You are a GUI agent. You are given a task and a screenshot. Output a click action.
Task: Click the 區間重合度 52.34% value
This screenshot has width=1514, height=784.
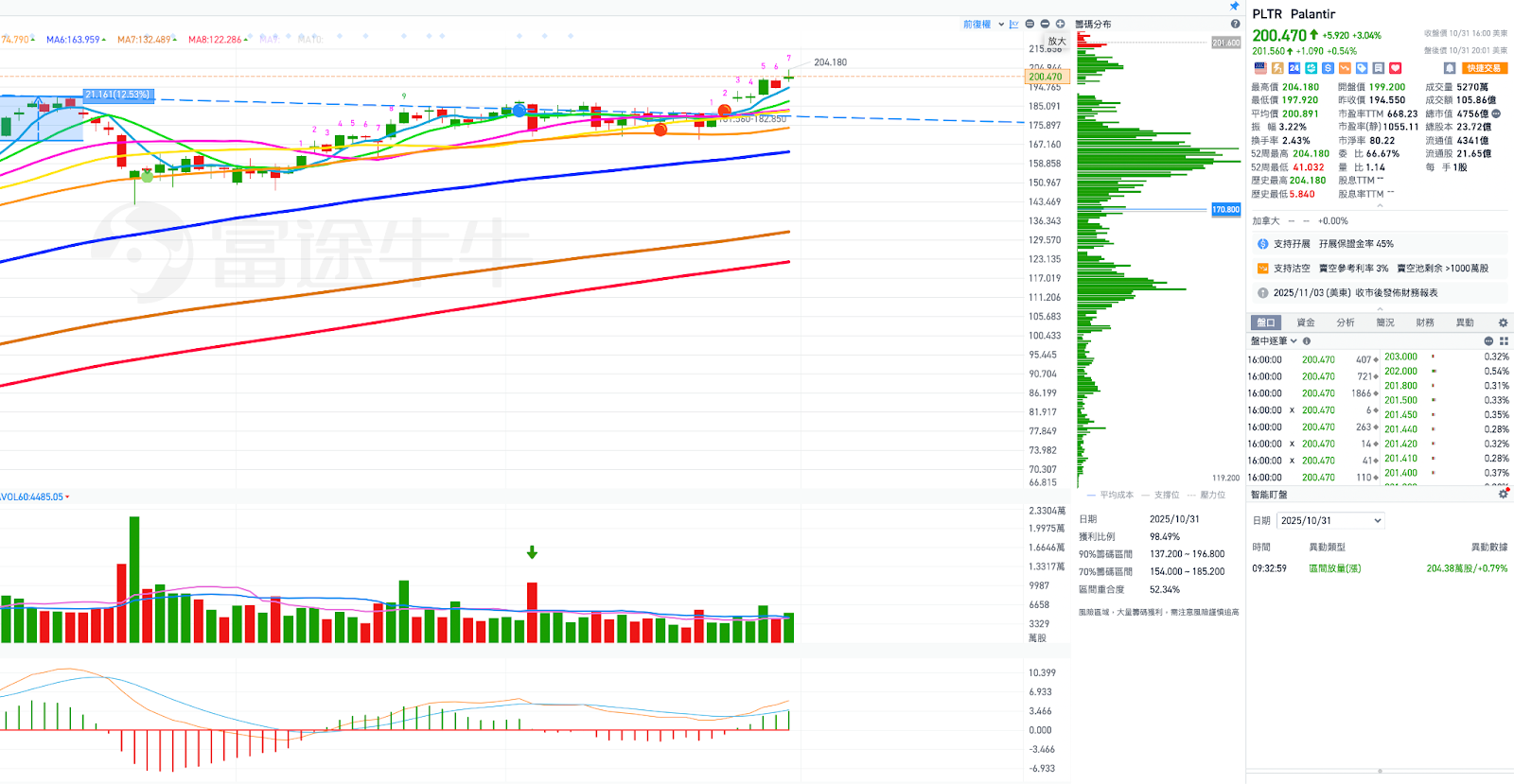[1165, 590]
